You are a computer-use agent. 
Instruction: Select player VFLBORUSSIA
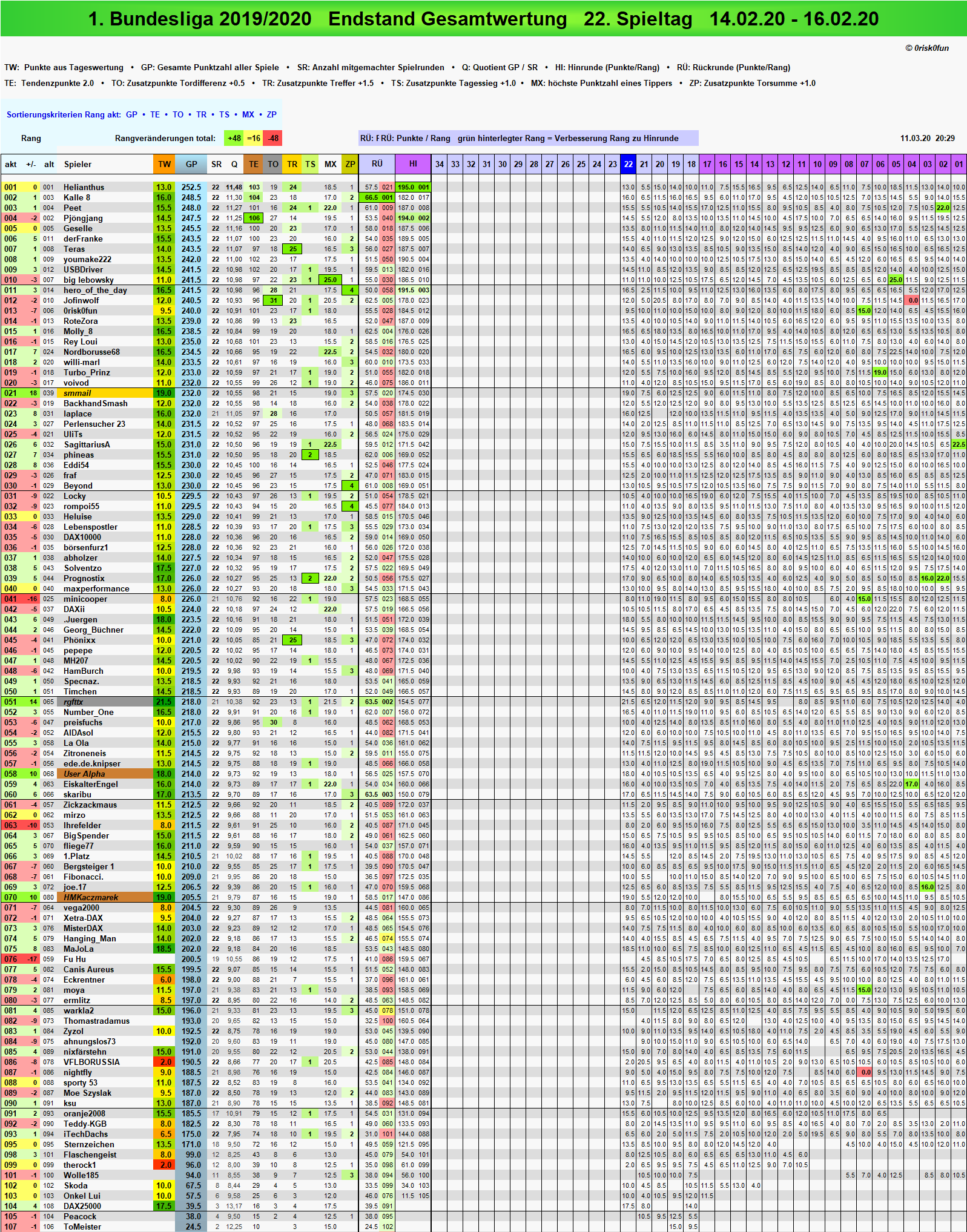91,1062
